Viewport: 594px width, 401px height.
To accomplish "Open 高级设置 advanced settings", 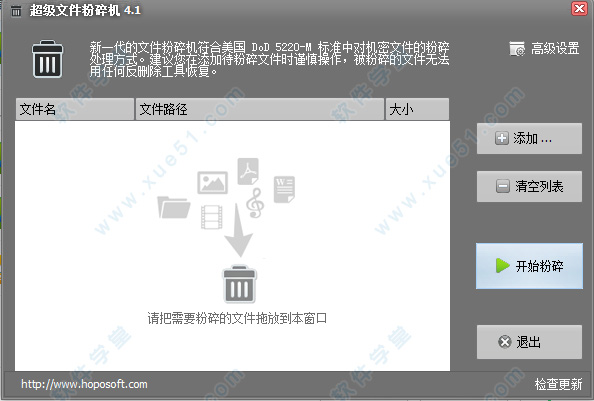I will 544,48.
